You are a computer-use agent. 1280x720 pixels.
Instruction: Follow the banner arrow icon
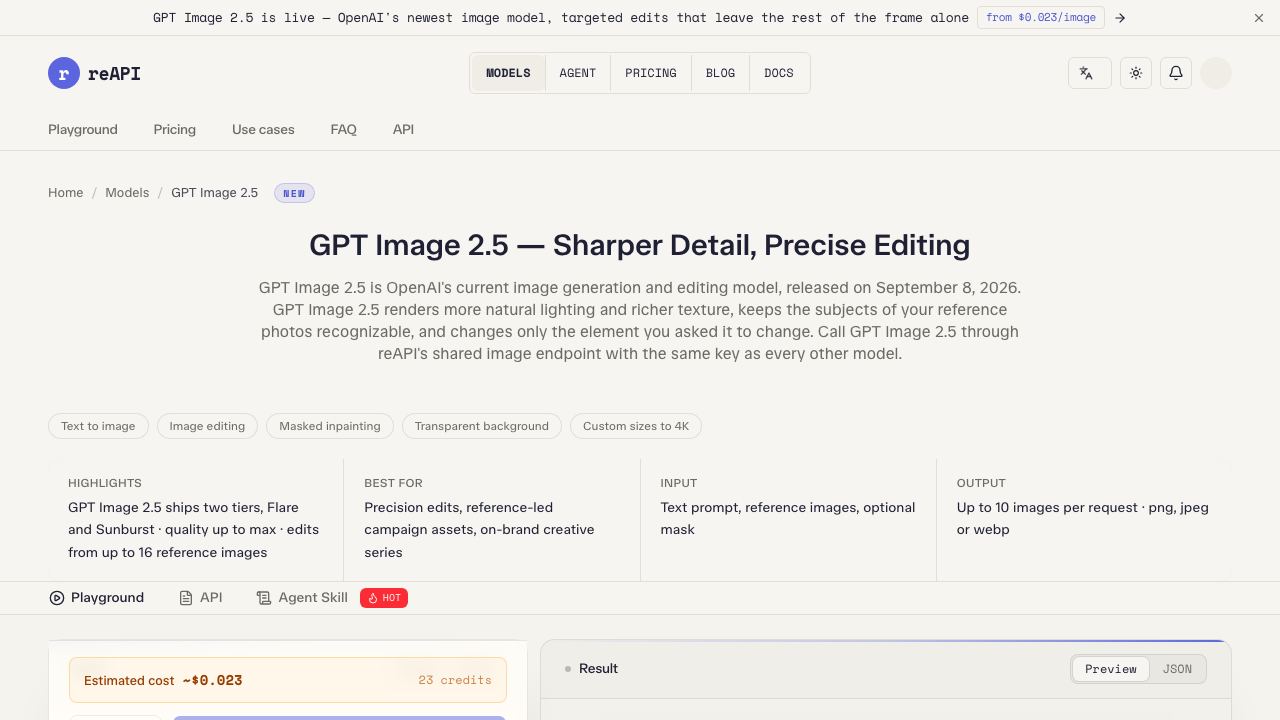(x=1120, y=18)
